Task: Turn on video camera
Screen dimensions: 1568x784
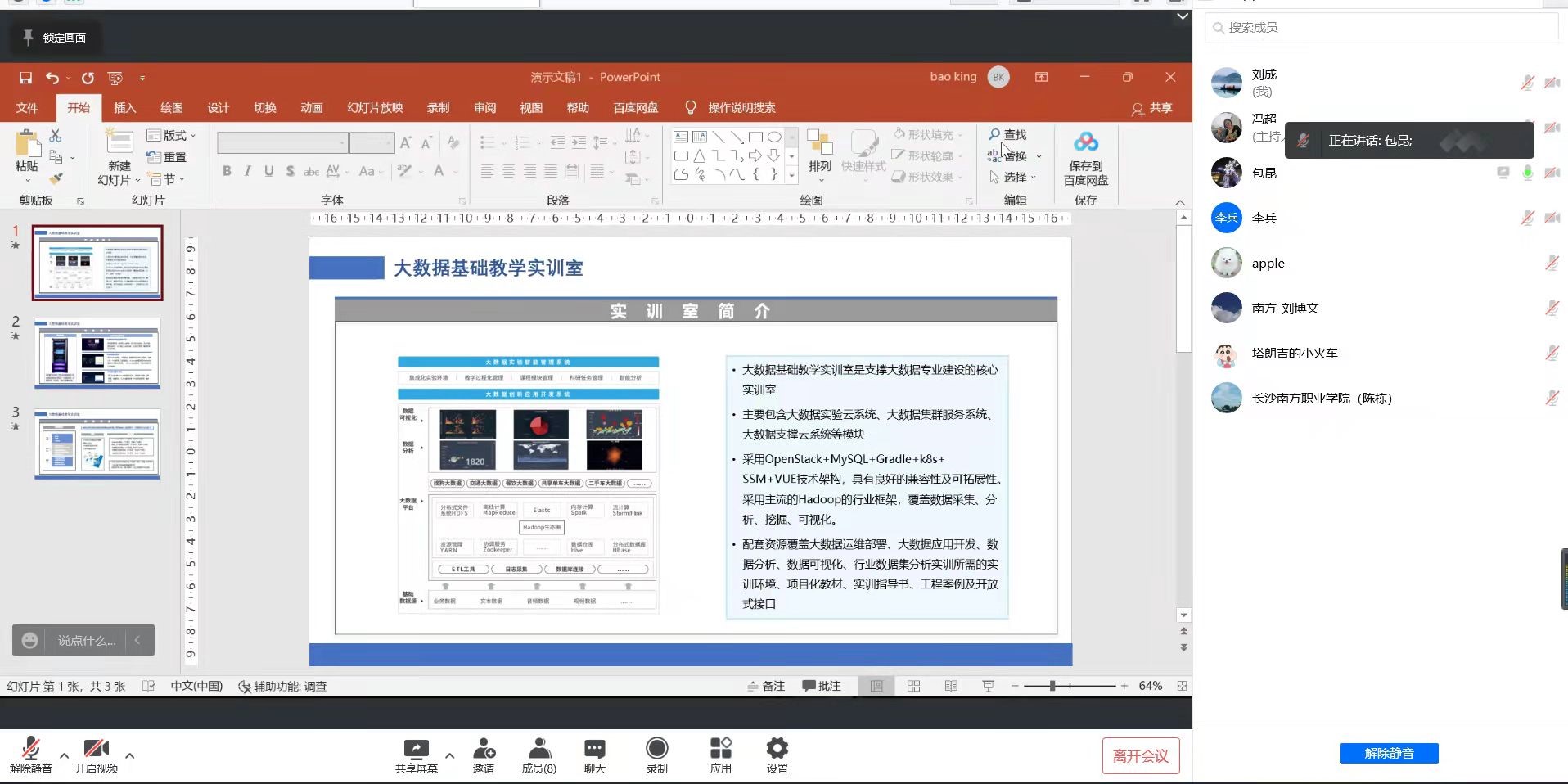Action: click(x=96, y=749)
